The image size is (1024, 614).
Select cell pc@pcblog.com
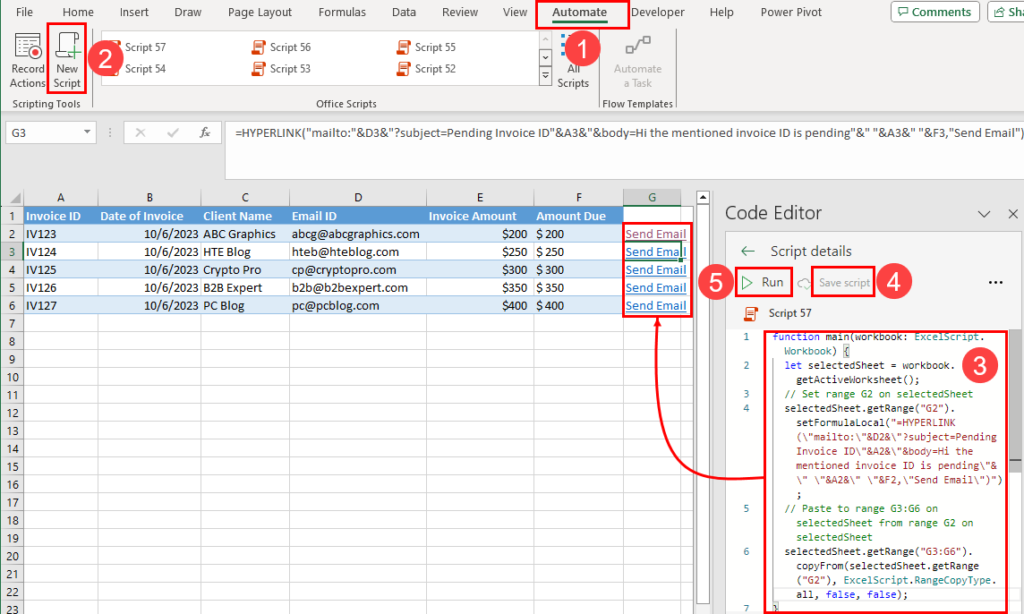(x=357, y=306)
